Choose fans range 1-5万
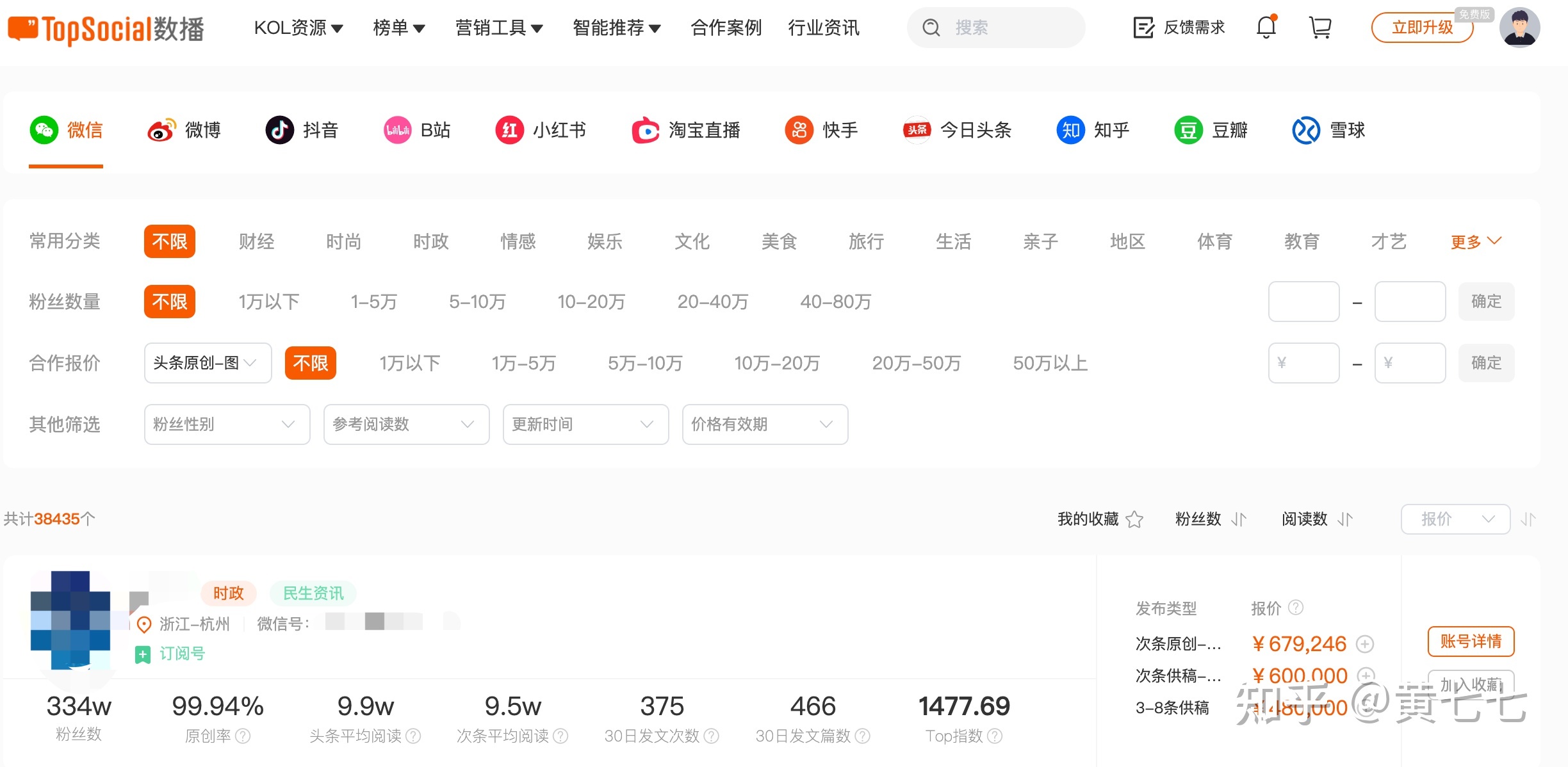 (x=374, y=302)
